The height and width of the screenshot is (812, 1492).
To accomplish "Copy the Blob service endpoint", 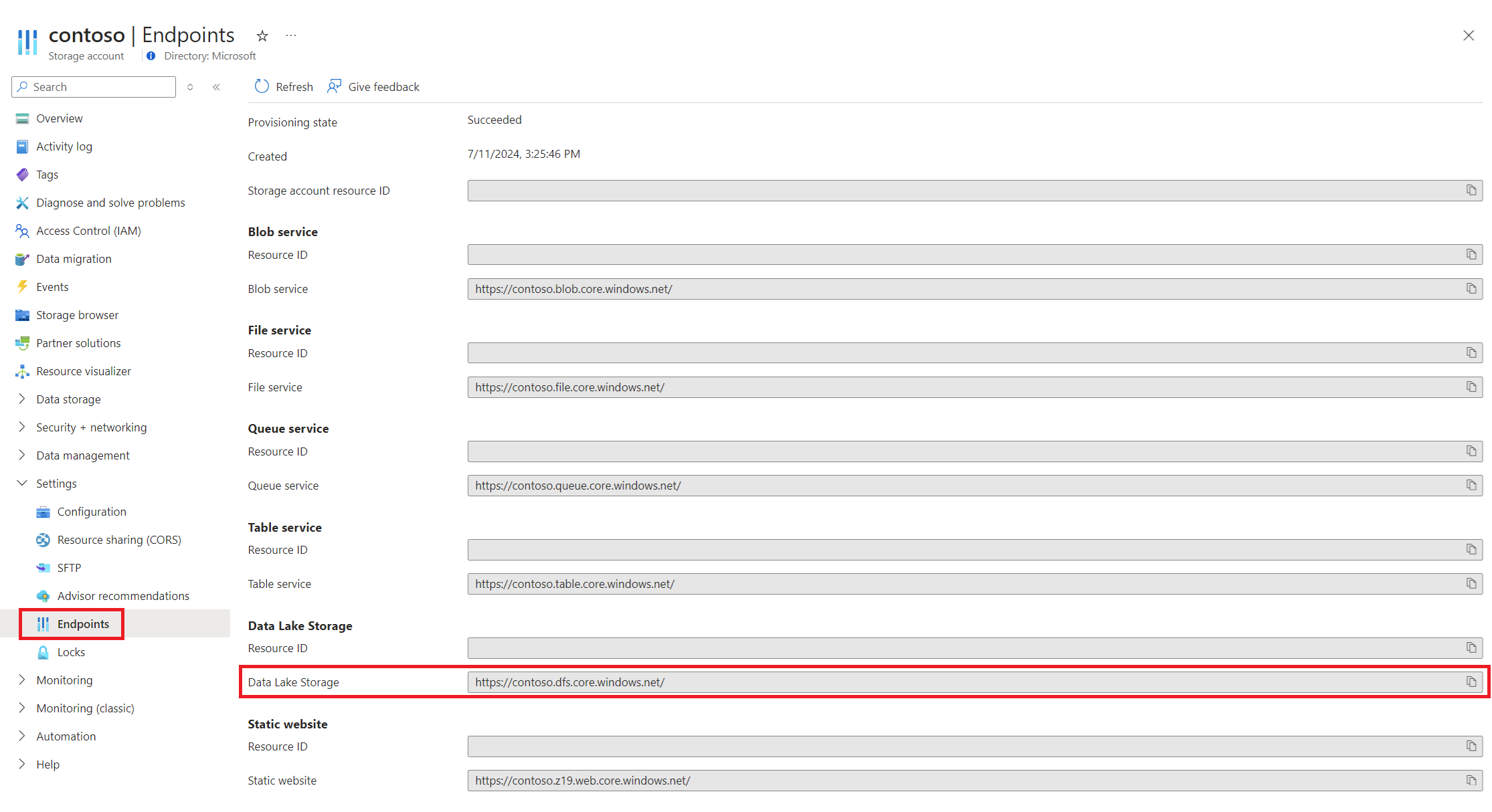I will coord(1471,288).
